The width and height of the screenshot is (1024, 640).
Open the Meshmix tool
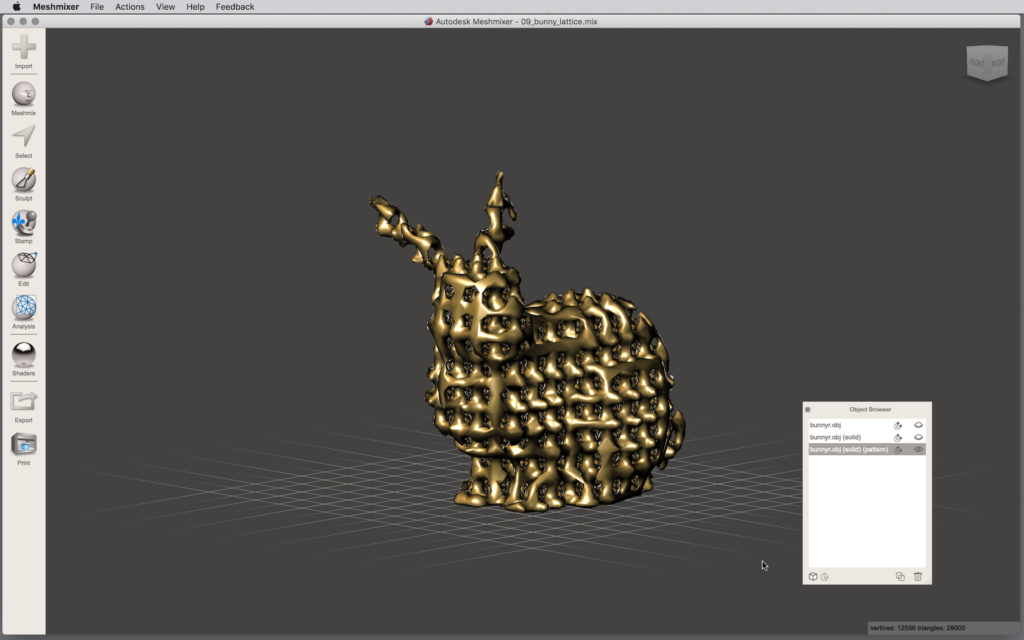(x=24, y=94)
